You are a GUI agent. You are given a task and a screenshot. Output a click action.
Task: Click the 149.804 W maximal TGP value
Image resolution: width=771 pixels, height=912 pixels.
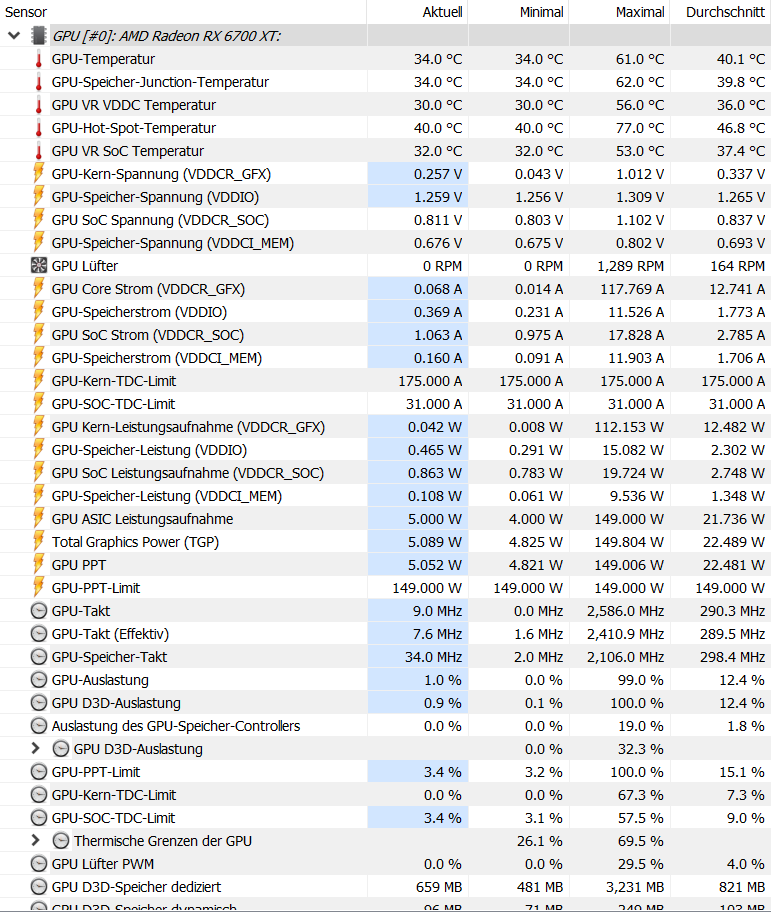[629, 542]
